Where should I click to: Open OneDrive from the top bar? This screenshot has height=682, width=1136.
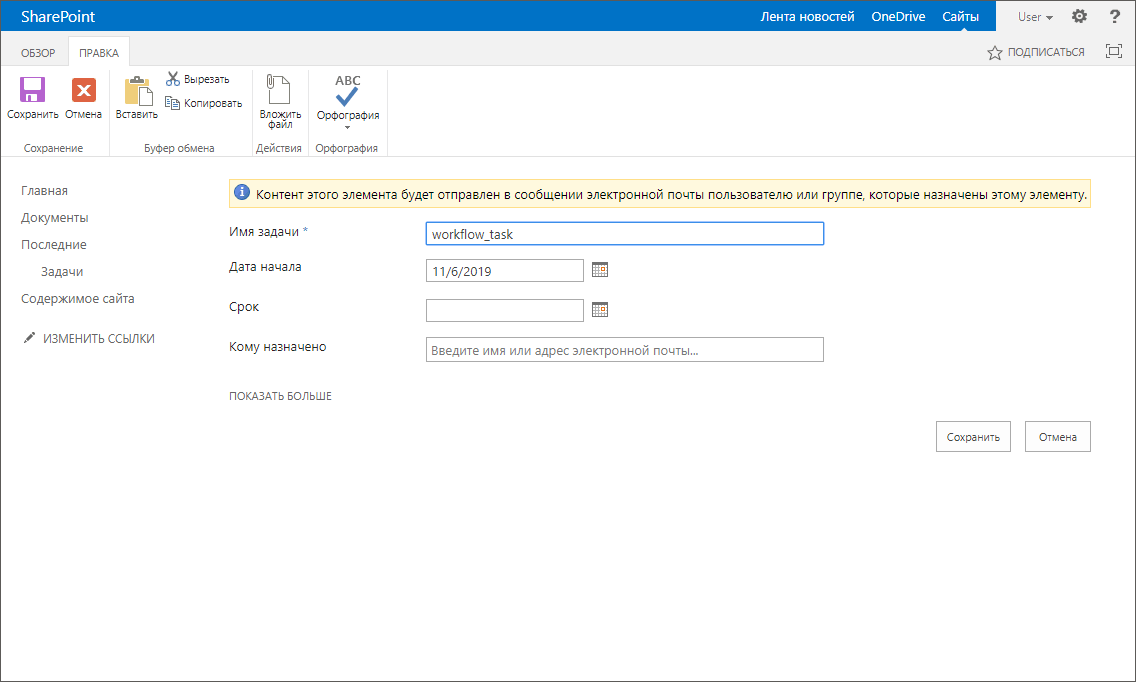coord(898,17)
